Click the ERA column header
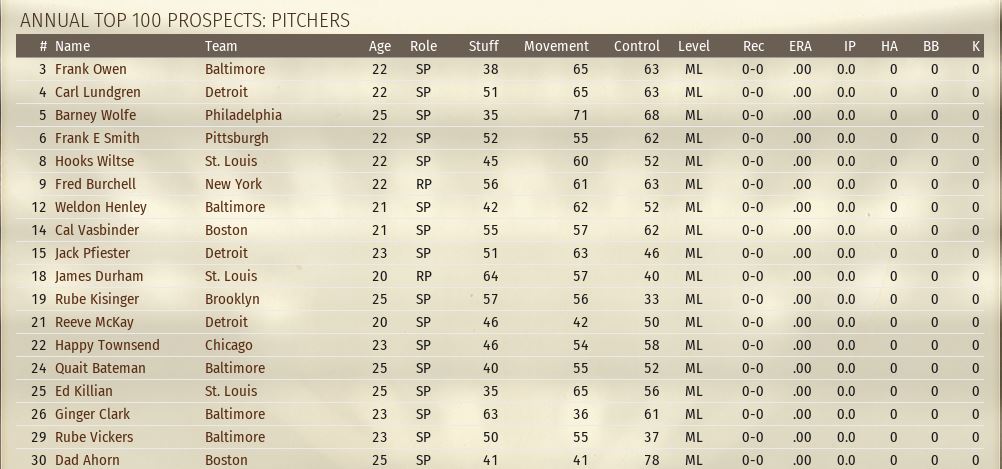 click(800, 46)
